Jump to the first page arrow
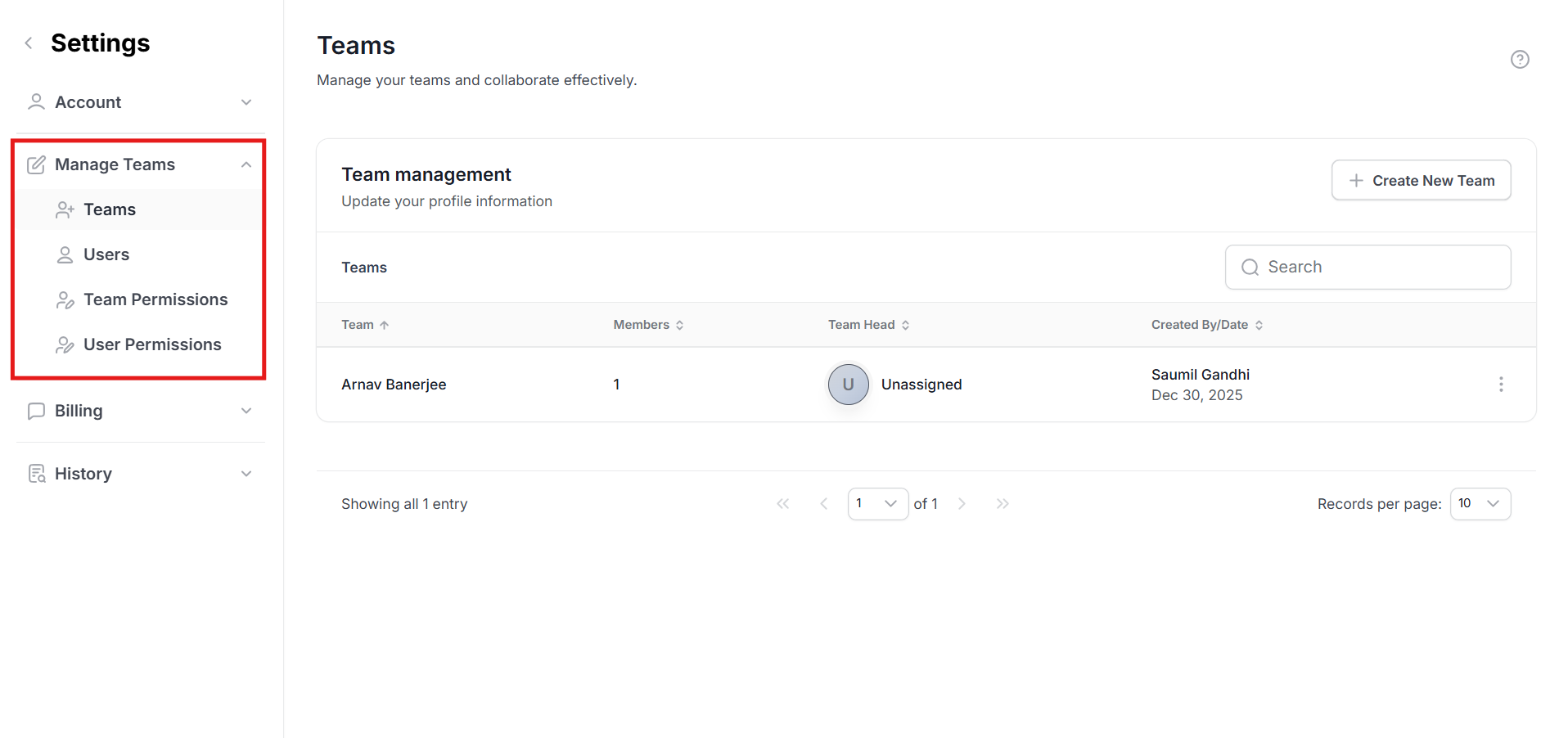 (782, 504)
